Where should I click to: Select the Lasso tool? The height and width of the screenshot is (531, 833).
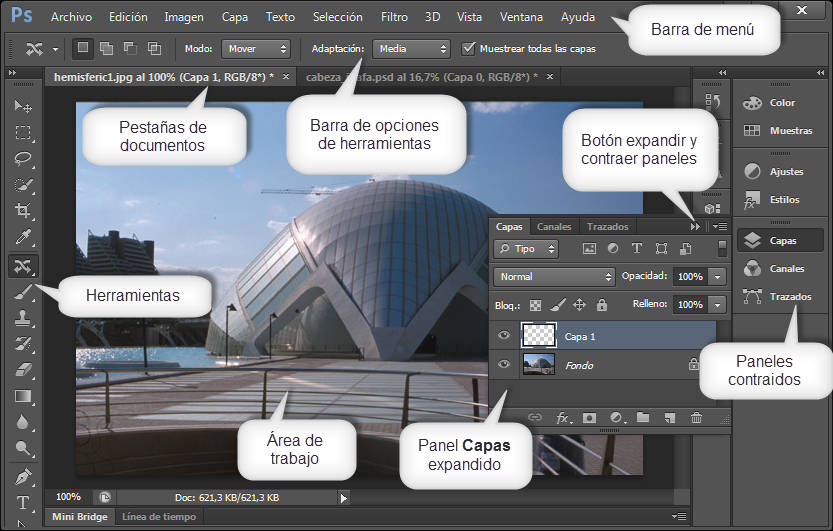[23, 158]
